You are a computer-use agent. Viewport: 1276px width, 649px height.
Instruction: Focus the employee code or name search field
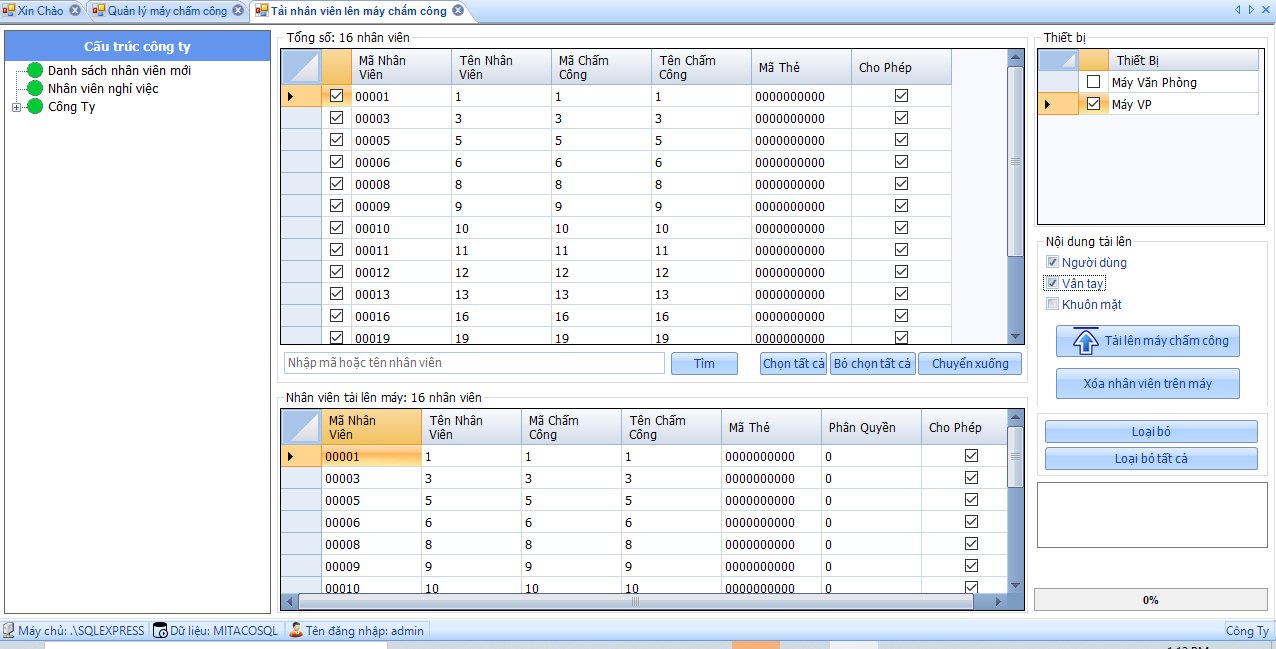474,363
